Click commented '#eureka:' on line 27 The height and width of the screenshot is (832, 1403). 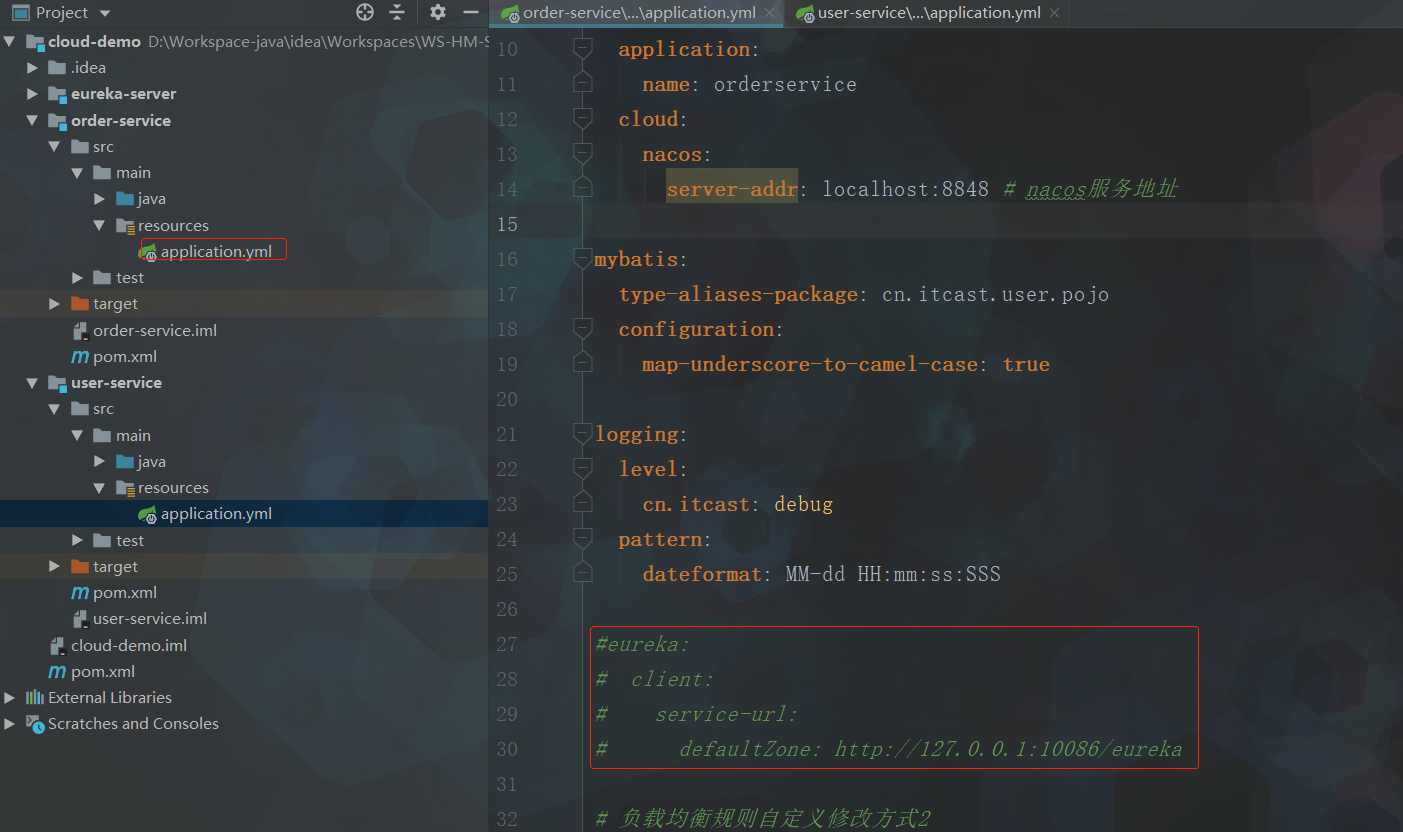[x=643, y=644]
